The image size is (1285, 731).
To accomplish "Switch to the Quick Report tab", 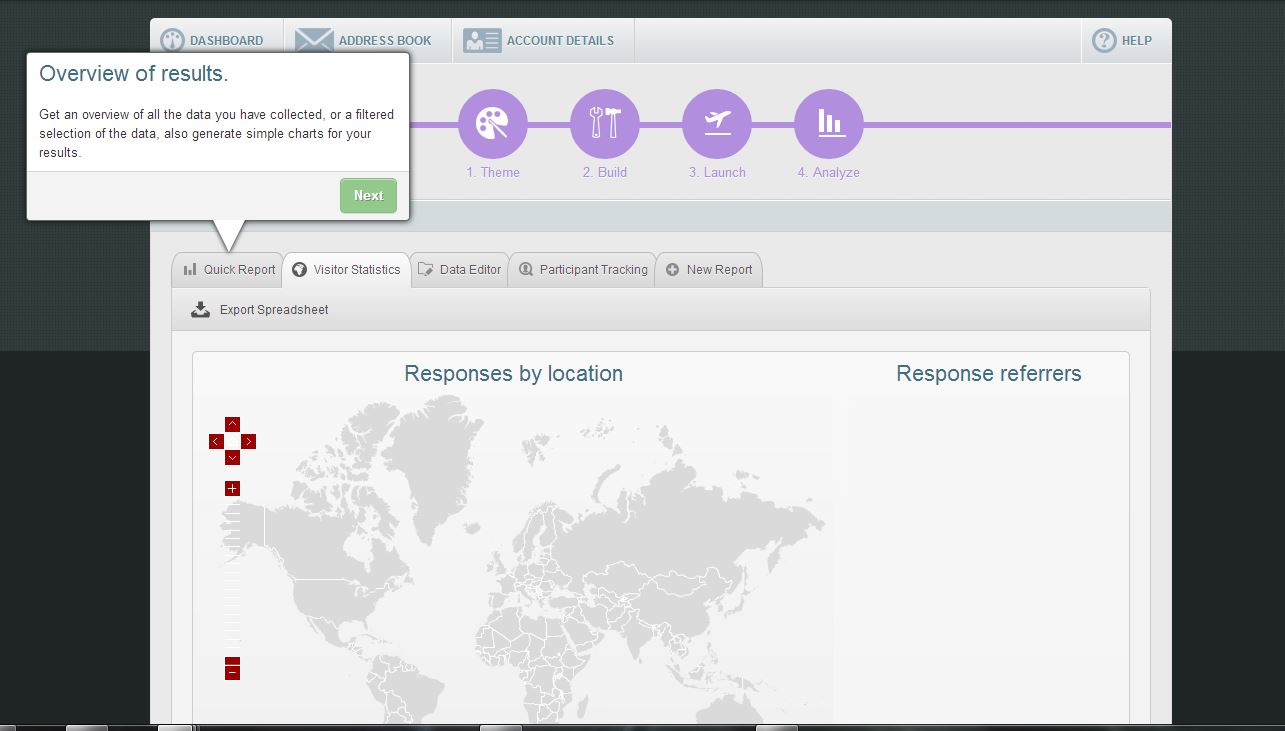I will click(229, 270).
